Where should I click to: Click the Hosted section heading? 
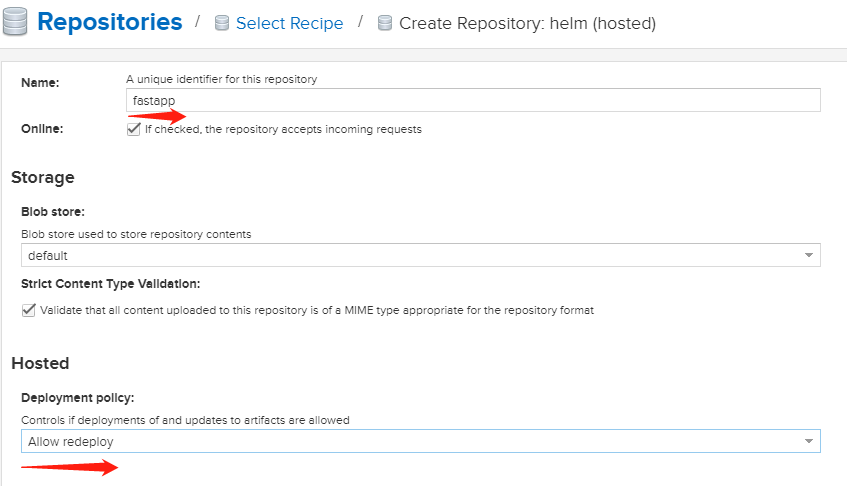pyautogui.click(x=40, y=363)
